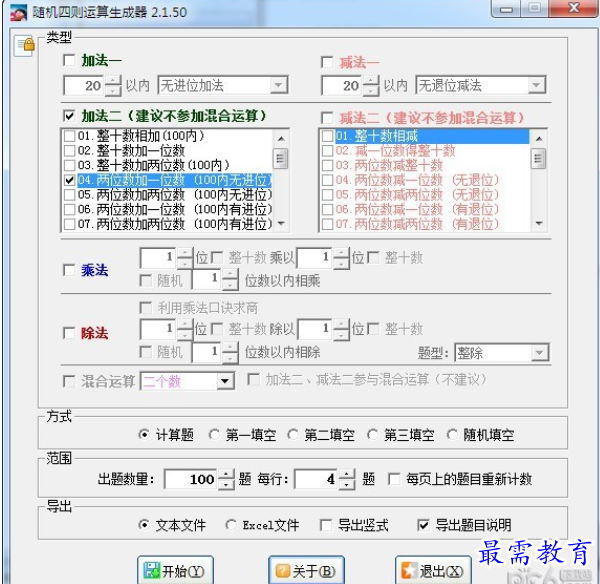The height and width of the screenshot is (584, 600).
Task: Check 02.减一位数得整十数 item
Action: 328,150
